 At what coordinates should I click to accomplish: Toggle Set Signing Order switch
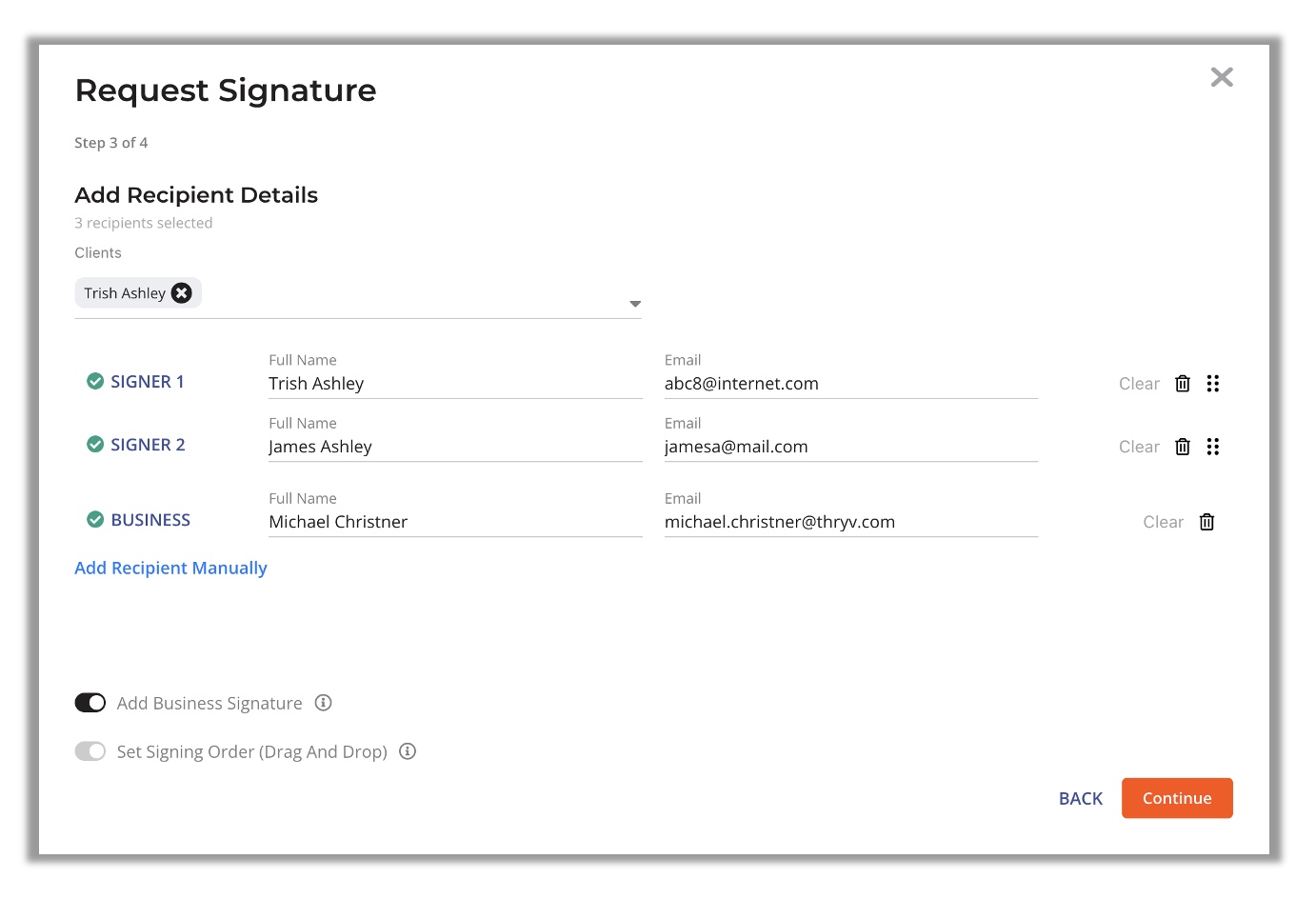(90, 751)
